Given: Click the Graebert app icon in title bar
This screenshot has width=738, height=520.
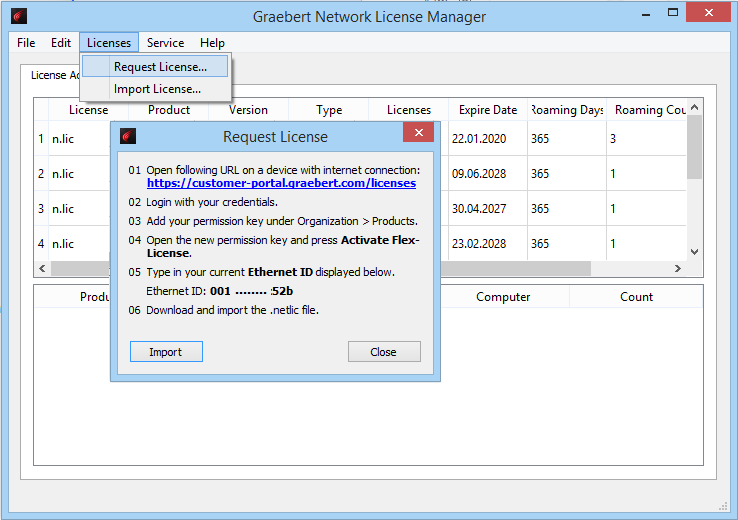Looking at the screenshot, I should pos(19,16).
